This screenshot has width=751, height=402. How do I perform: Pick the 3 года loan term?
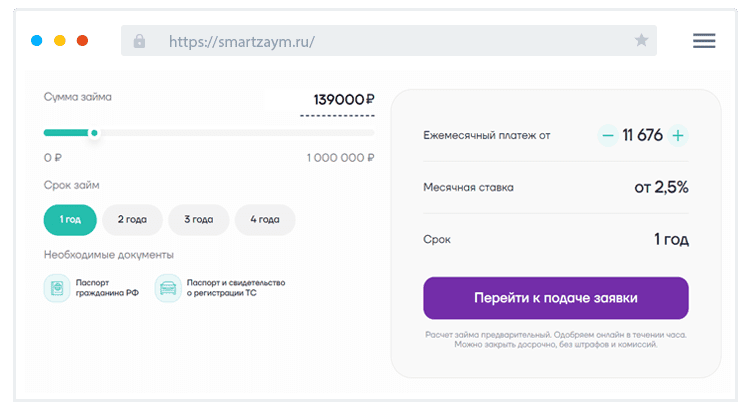(x=198, y=219)
